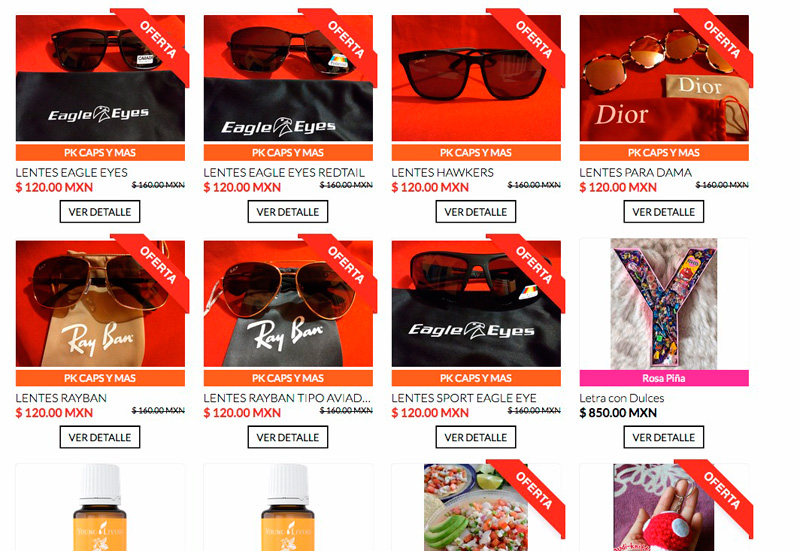Screen dimensions: 800x551
Task: Open VER DETALLE for Lentes Eagle Eyes
Action: coord(100,212)
